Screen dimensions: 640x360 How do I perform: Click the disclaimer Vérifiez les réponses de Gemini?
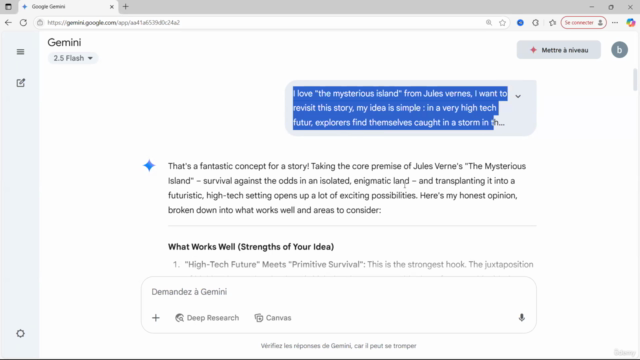tap(338, 346)
